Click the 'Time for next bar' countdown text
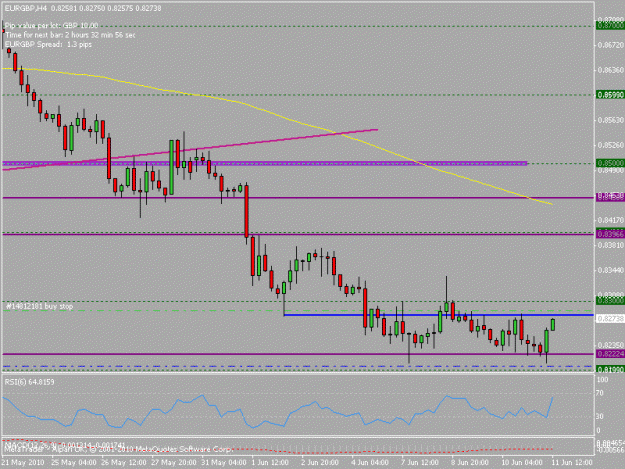This screenshot has width=625, height=469. pyautogui.click(x=70, y=35)
